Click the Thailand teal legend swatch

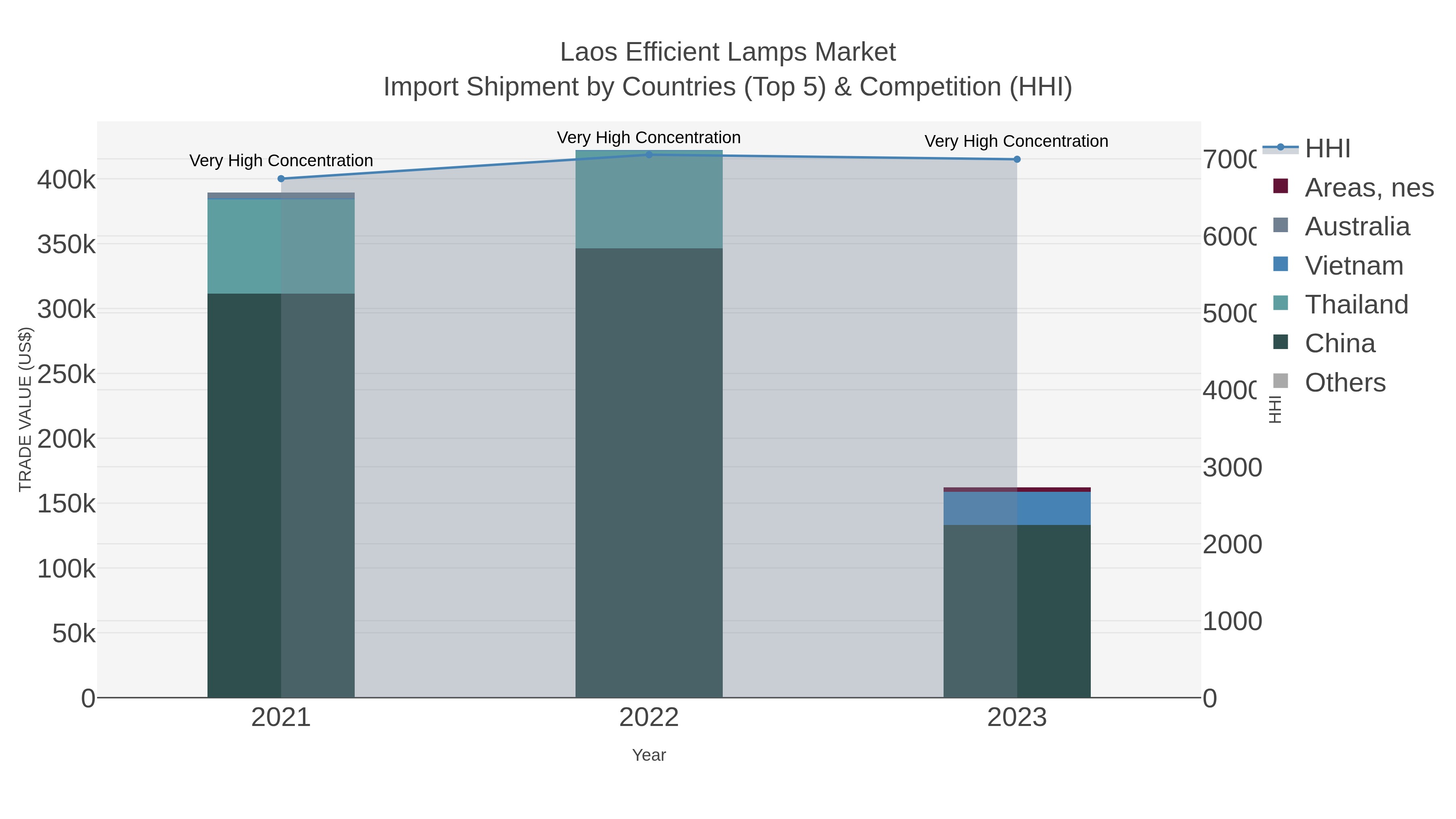[x=1280, y=303]
